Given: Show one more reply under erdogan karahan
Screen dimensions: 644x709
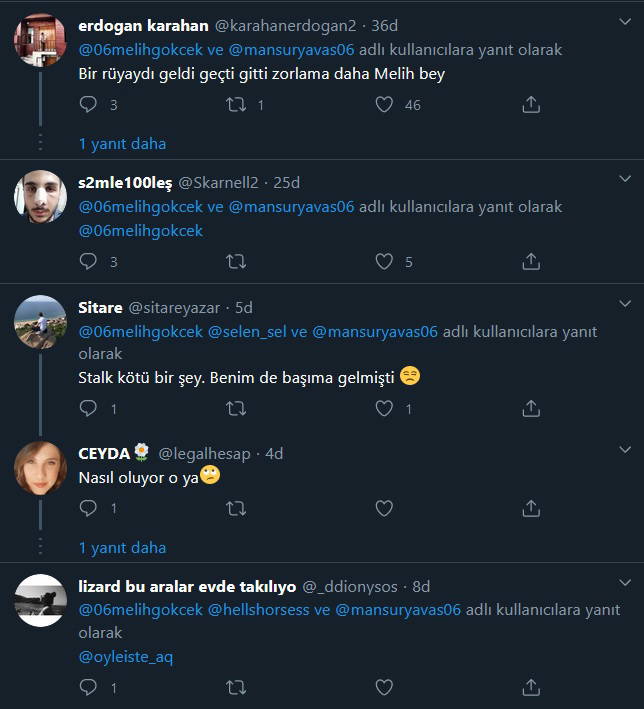Looking at the screenshot, I should click(122, 143).
